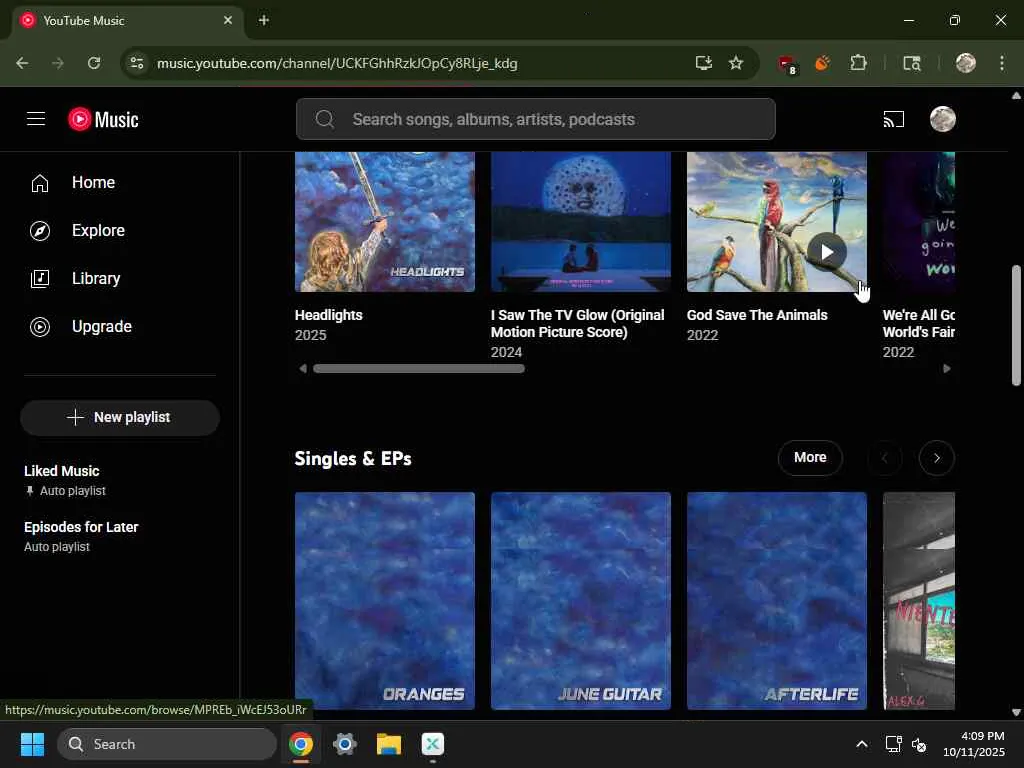Screen dimensions: 1024x768
Task: Open God Save The Animals title link
Action: pyautogui.click(x=757, y=315)
